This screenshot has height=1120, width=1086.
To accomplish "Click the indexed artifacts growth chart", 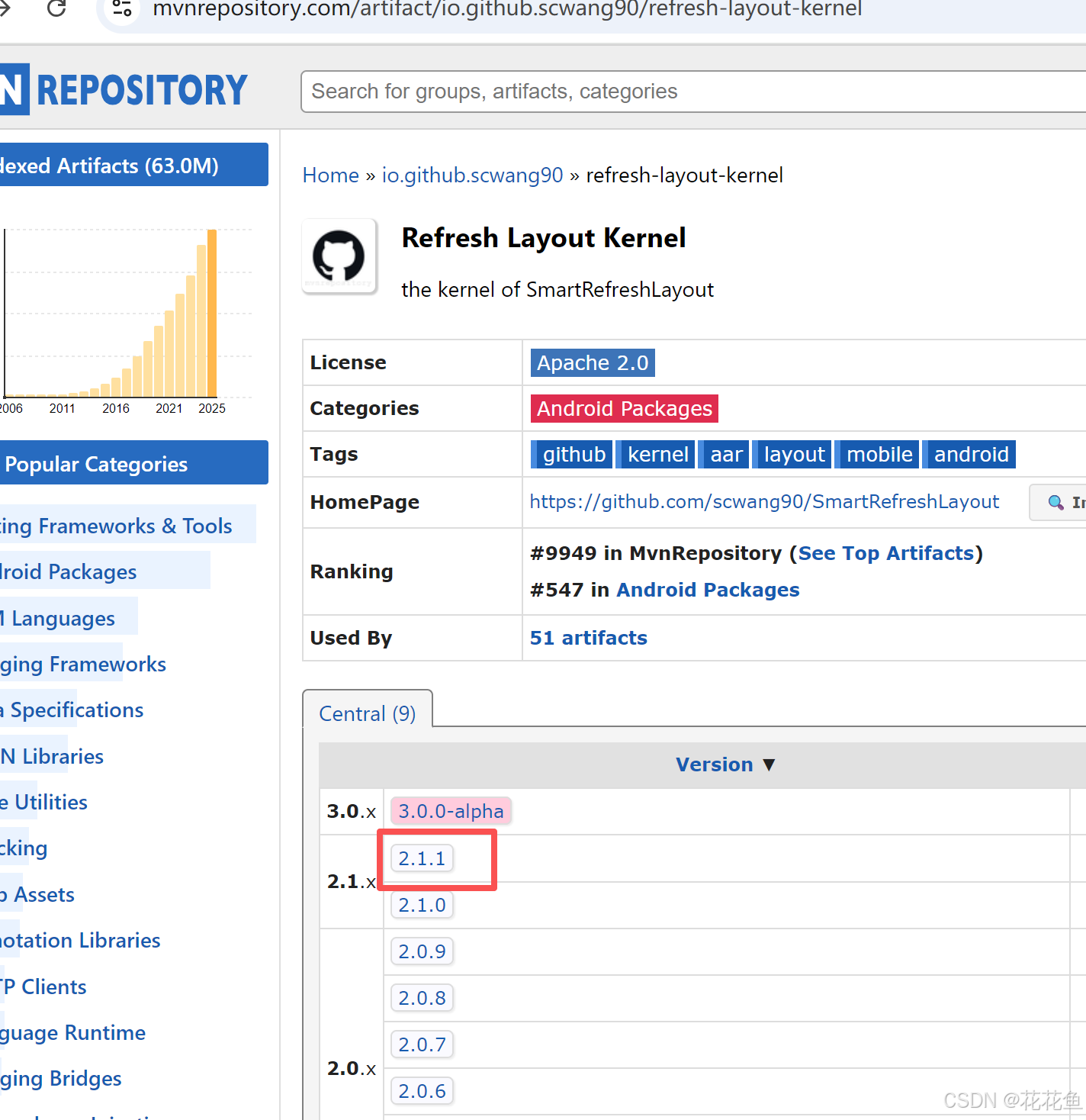I will pyautogui.click(x=126, y=320).
